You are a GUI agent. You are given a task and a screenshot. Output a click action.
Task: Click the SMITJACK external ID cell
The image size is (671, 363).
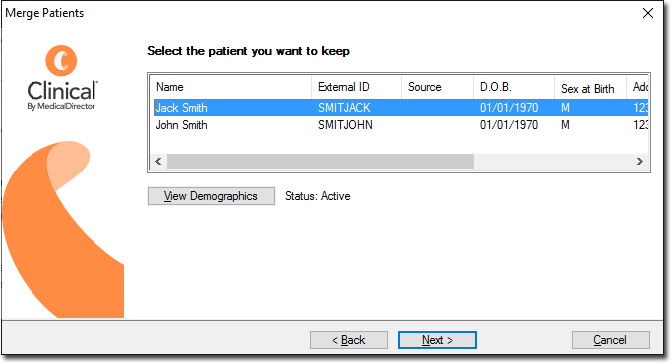344,107
